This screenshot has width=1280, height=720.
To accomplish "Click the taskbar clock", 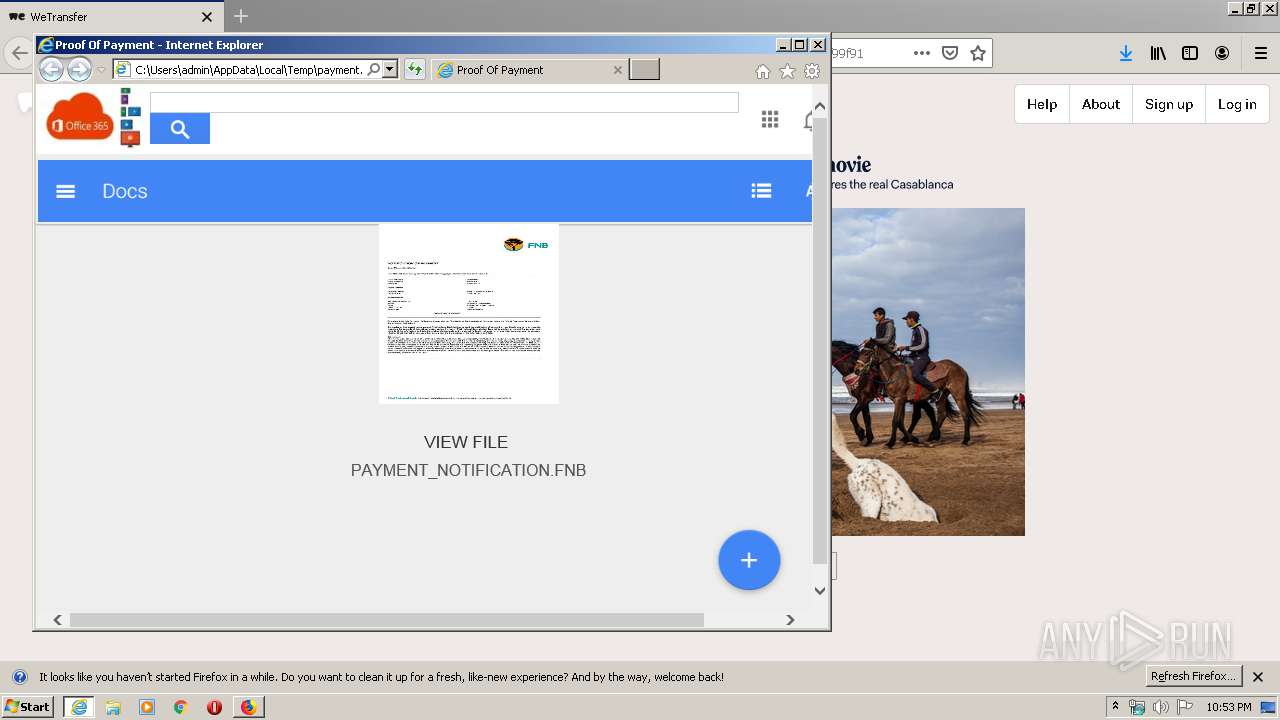I will (x=1229, y=707).
